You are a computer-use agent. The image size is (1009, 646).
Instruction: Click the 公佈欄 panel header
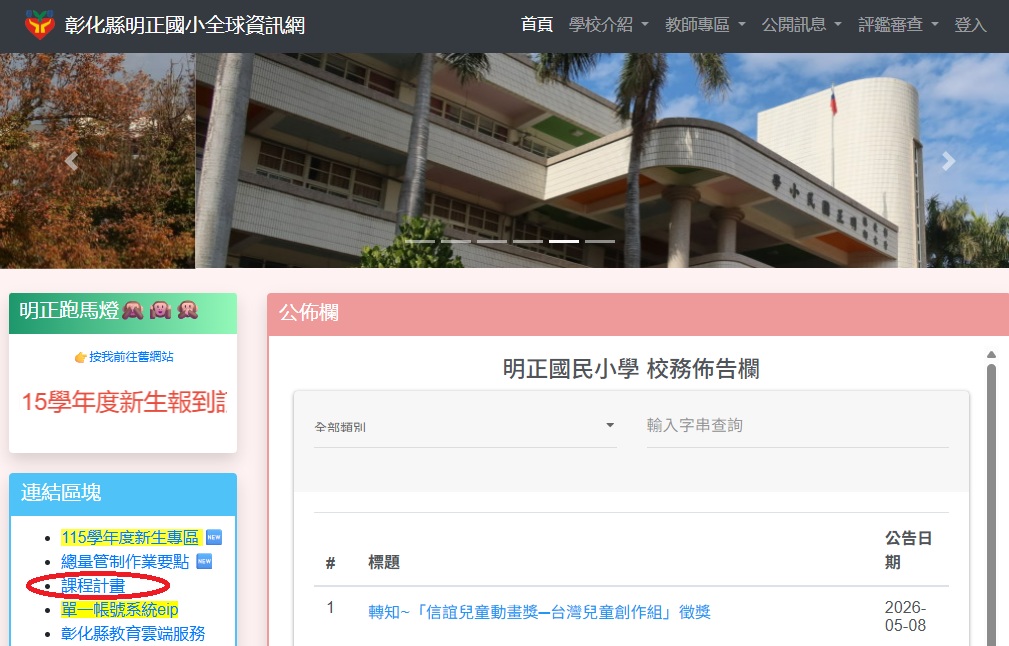(x=638, y=314)
